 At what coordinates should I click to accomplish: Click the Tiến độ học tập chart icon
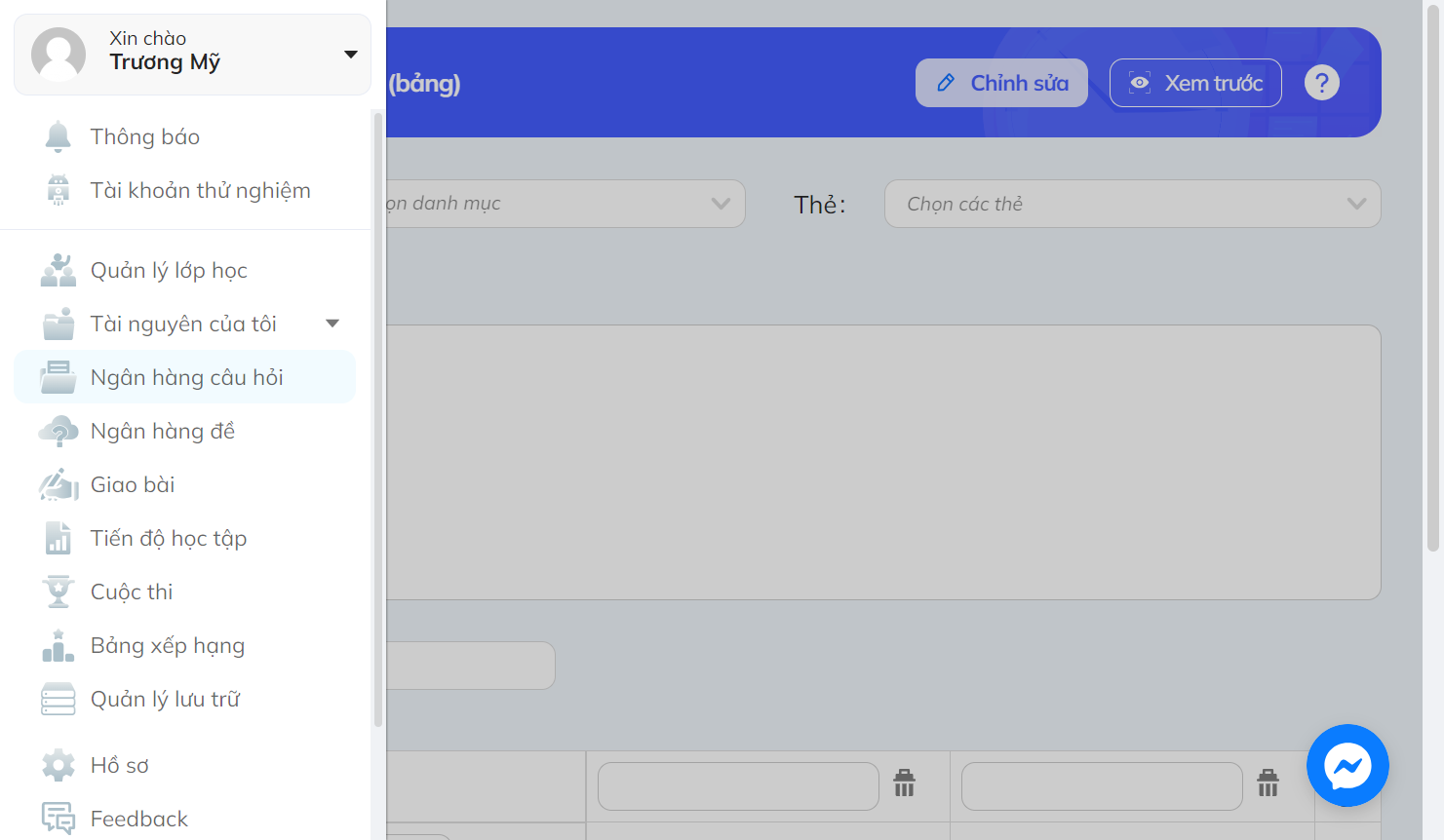click(59, 538)
